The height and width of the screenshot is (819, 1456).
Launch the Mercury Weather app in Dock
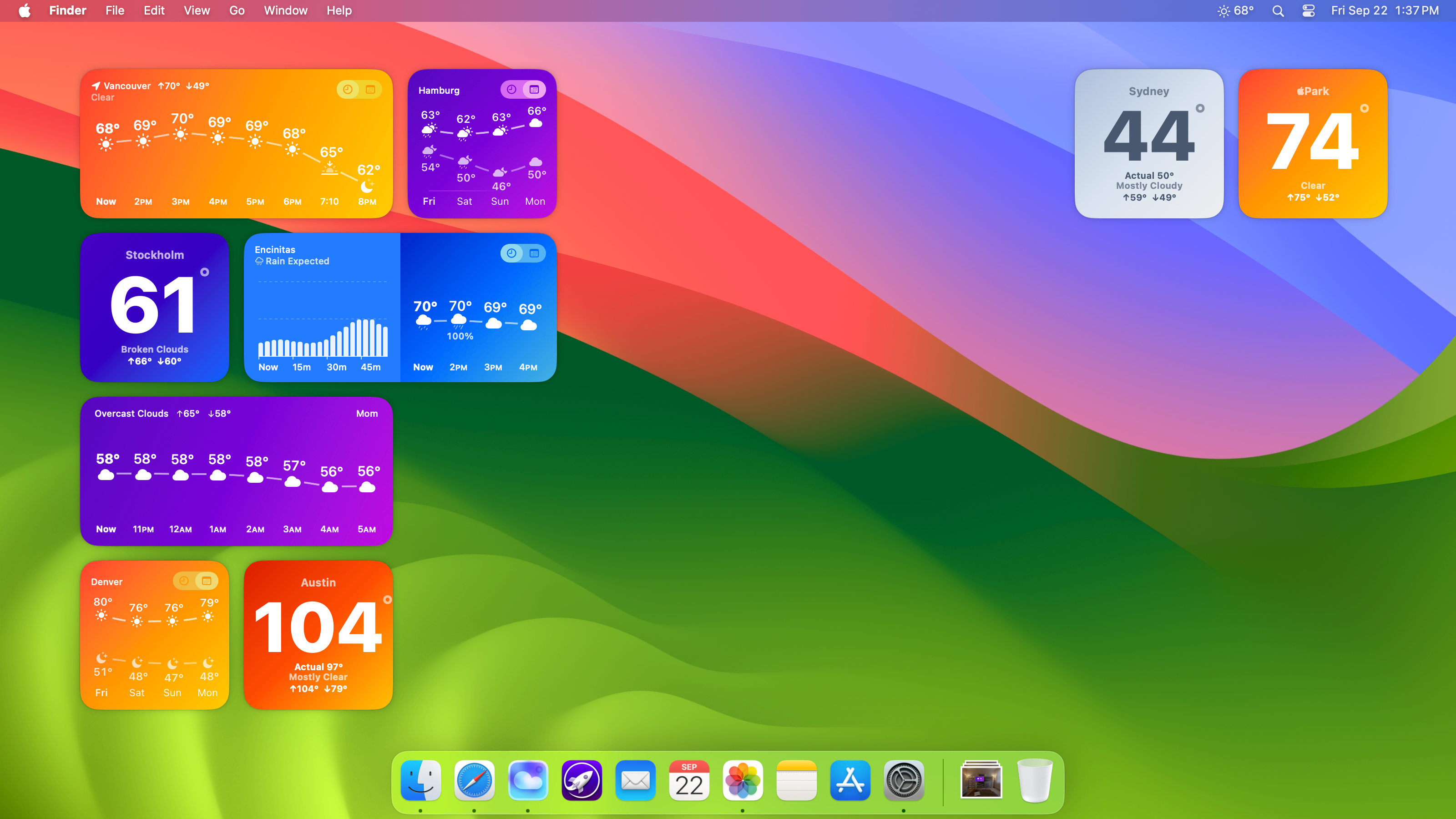click(528, 781)
